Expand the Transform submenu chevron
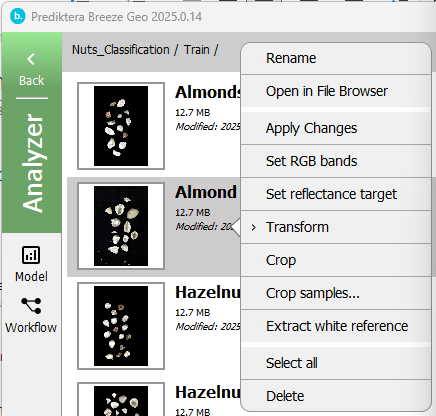436x416 pixels. [254, 228]
